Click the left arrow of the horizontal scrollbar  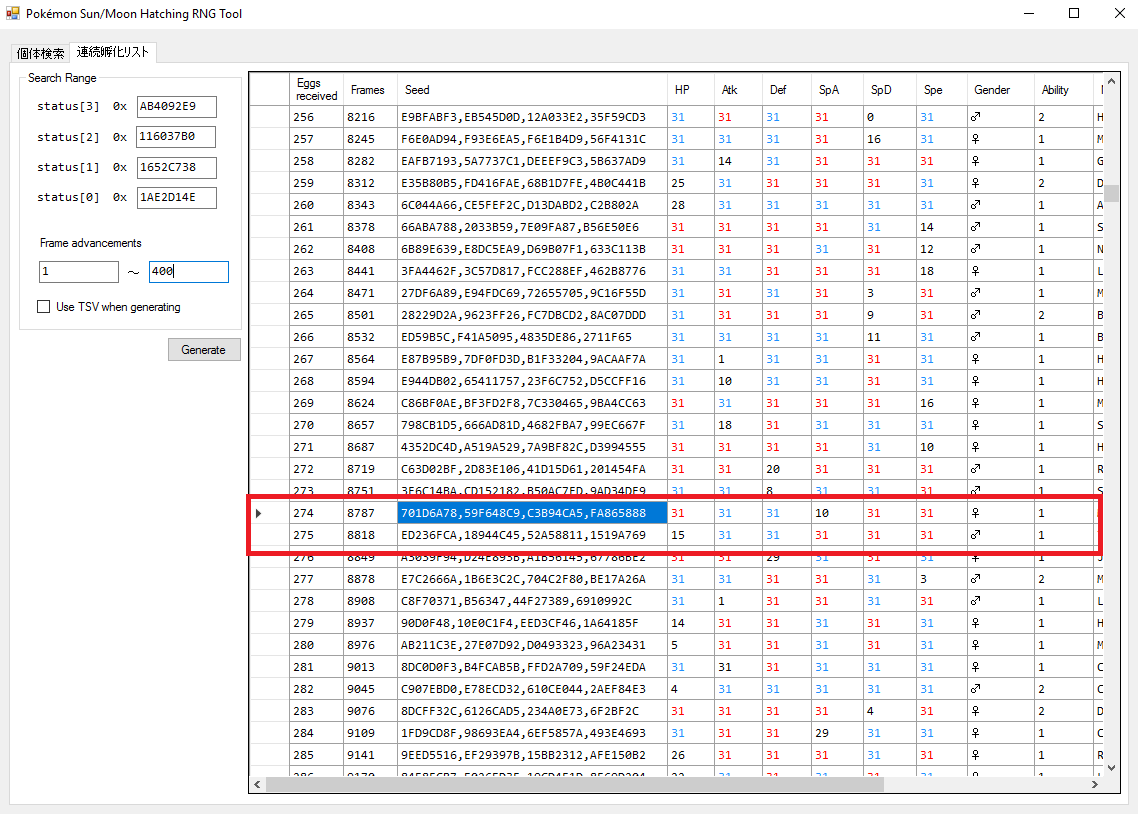[x=257, y=785]
